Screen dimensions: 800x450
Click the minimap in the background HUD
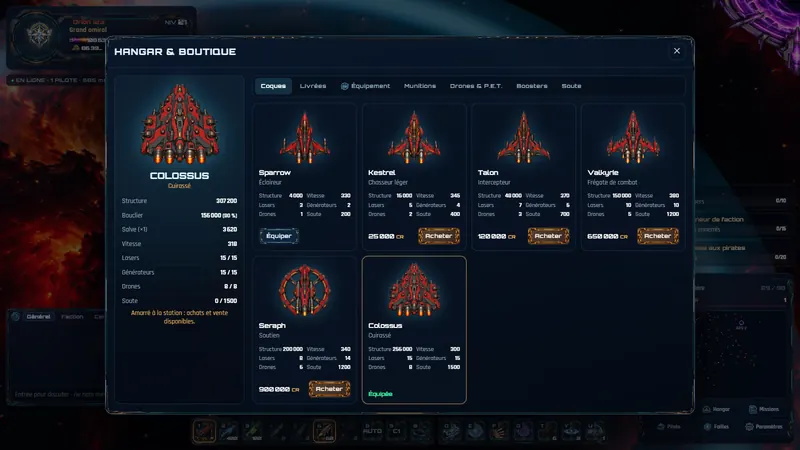741,352
